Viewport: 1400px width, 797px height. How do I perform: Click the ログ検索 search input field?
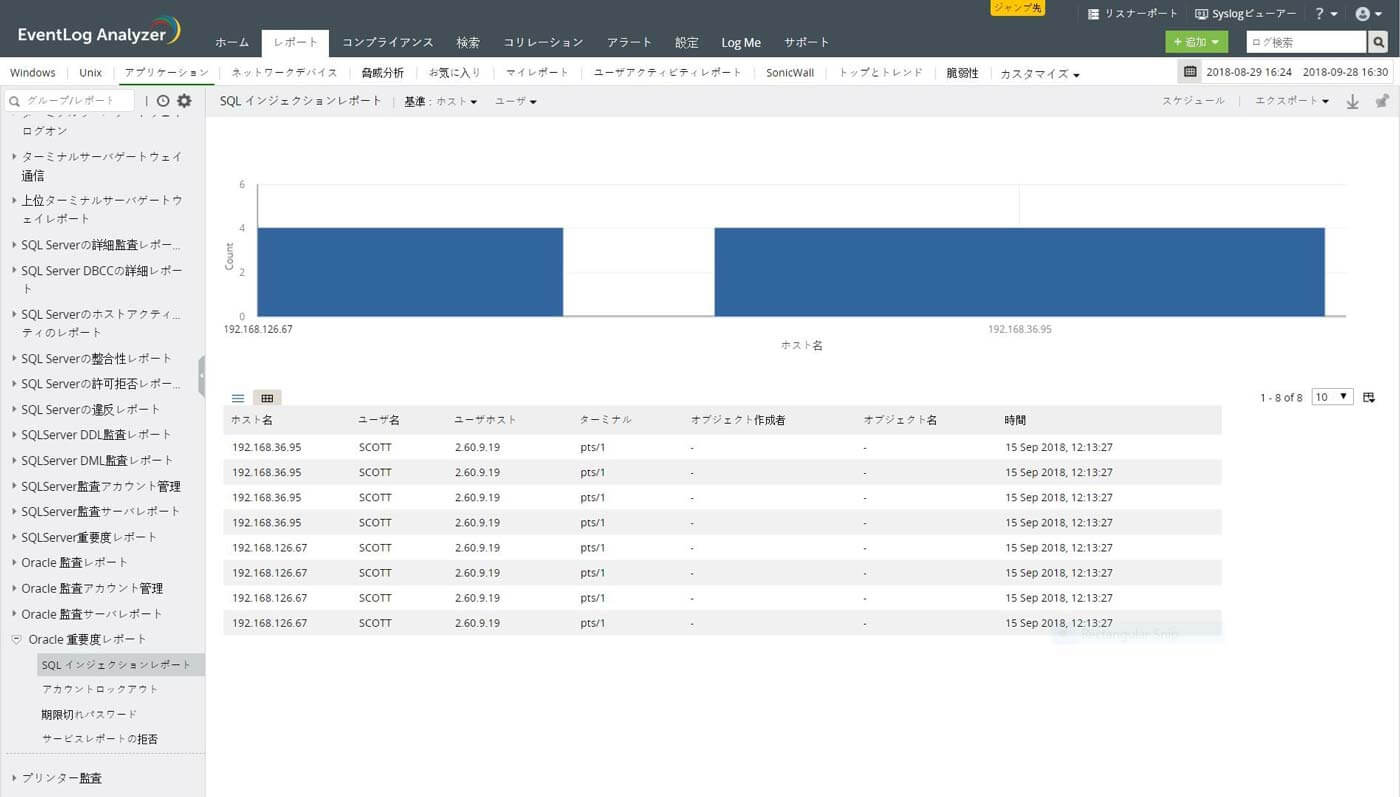coord(1305,42)
